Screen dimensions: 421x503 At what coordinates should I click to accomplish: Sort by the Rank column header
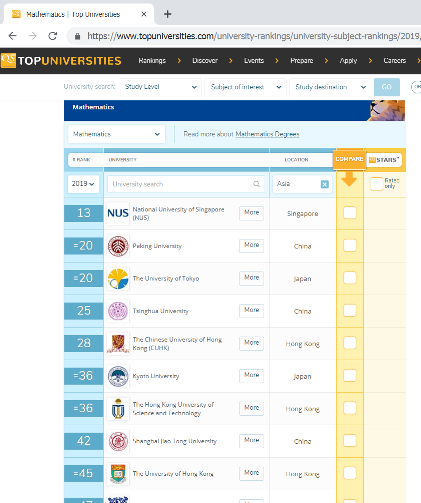pyautogui.click(x=82, y=160)
